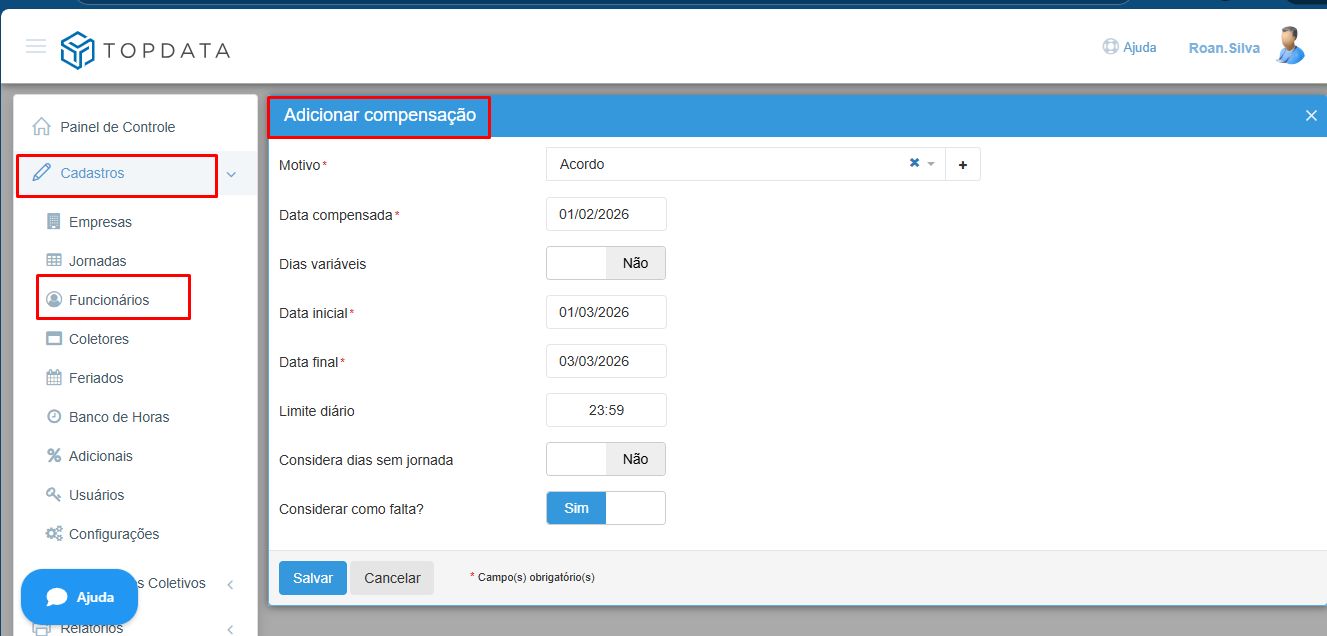Viewport: 1327px width, 636px height.
Task: Toggle the Considerar como falta switch
Action: coord(605,508)
